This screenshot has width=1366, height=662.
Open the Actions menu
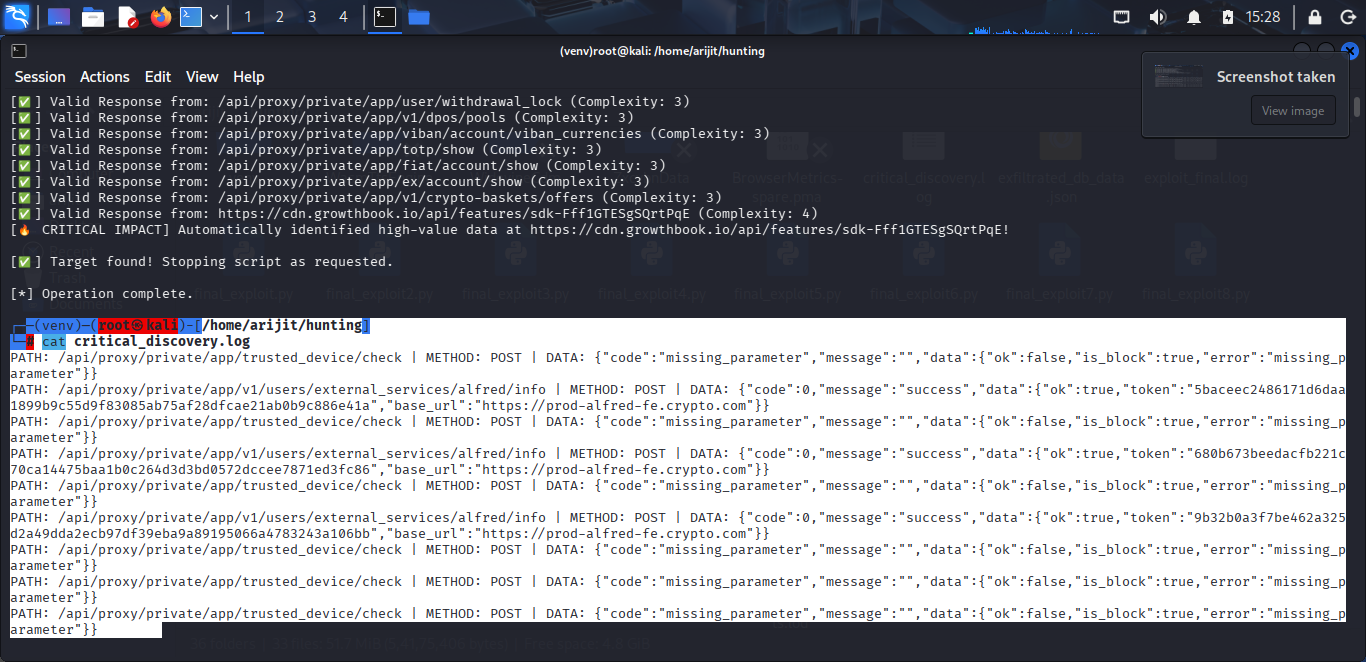click(105, 77)
